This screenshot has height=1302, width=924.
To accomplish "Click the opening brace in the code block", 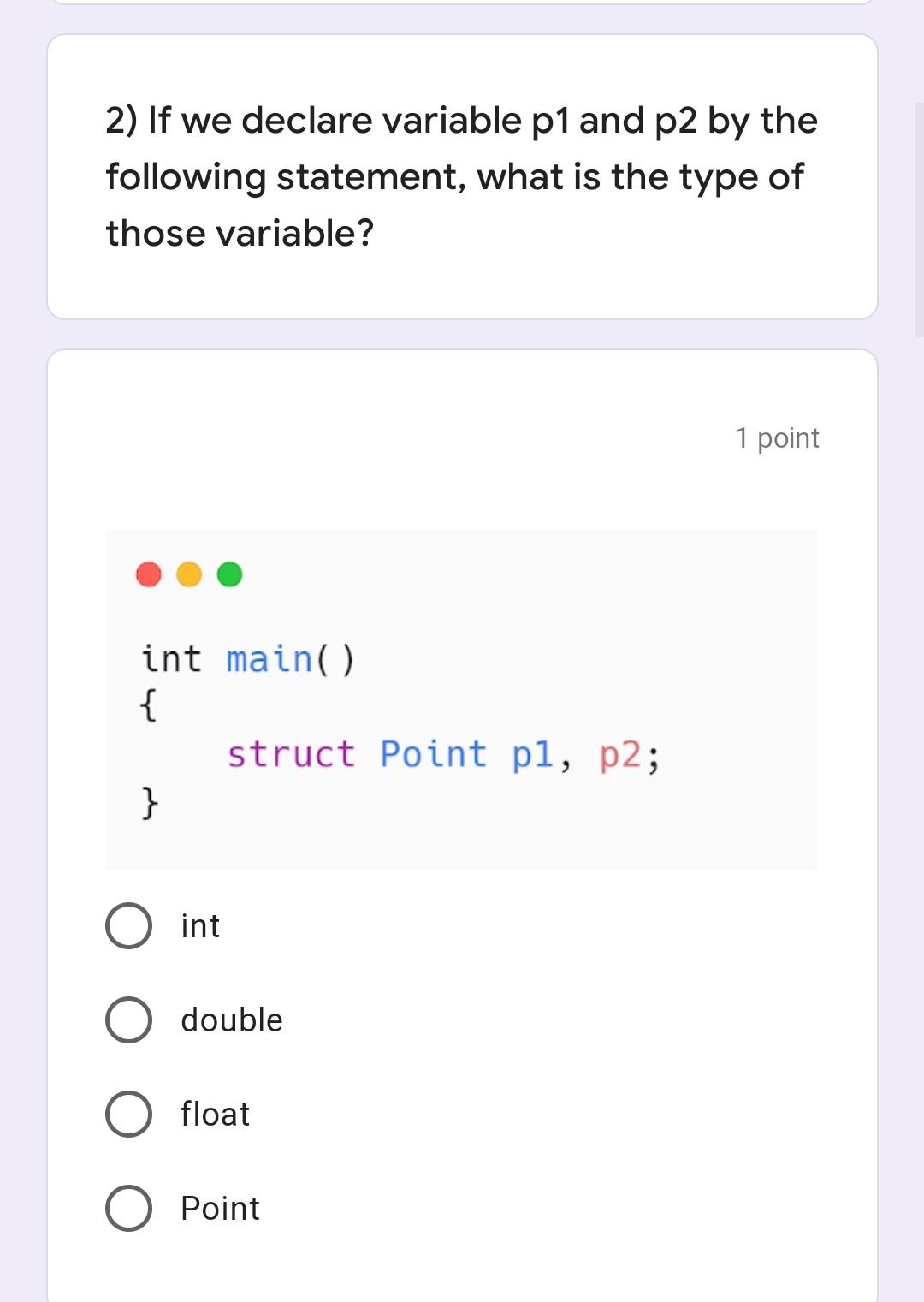I will 147,707.
